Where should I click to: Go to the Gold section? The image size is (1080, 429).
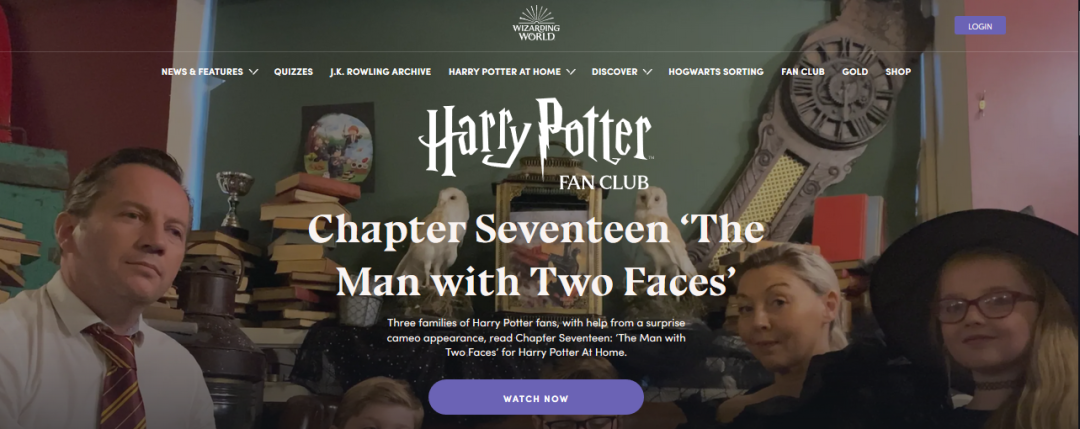tap(855, 72)
